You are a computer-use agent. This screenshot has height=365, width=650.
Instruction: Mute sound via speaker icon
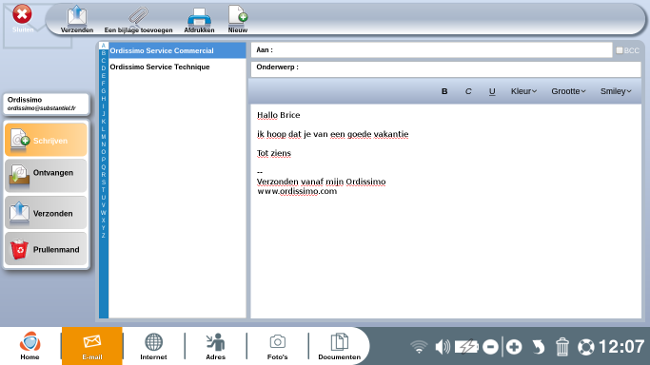coord(442,347)
